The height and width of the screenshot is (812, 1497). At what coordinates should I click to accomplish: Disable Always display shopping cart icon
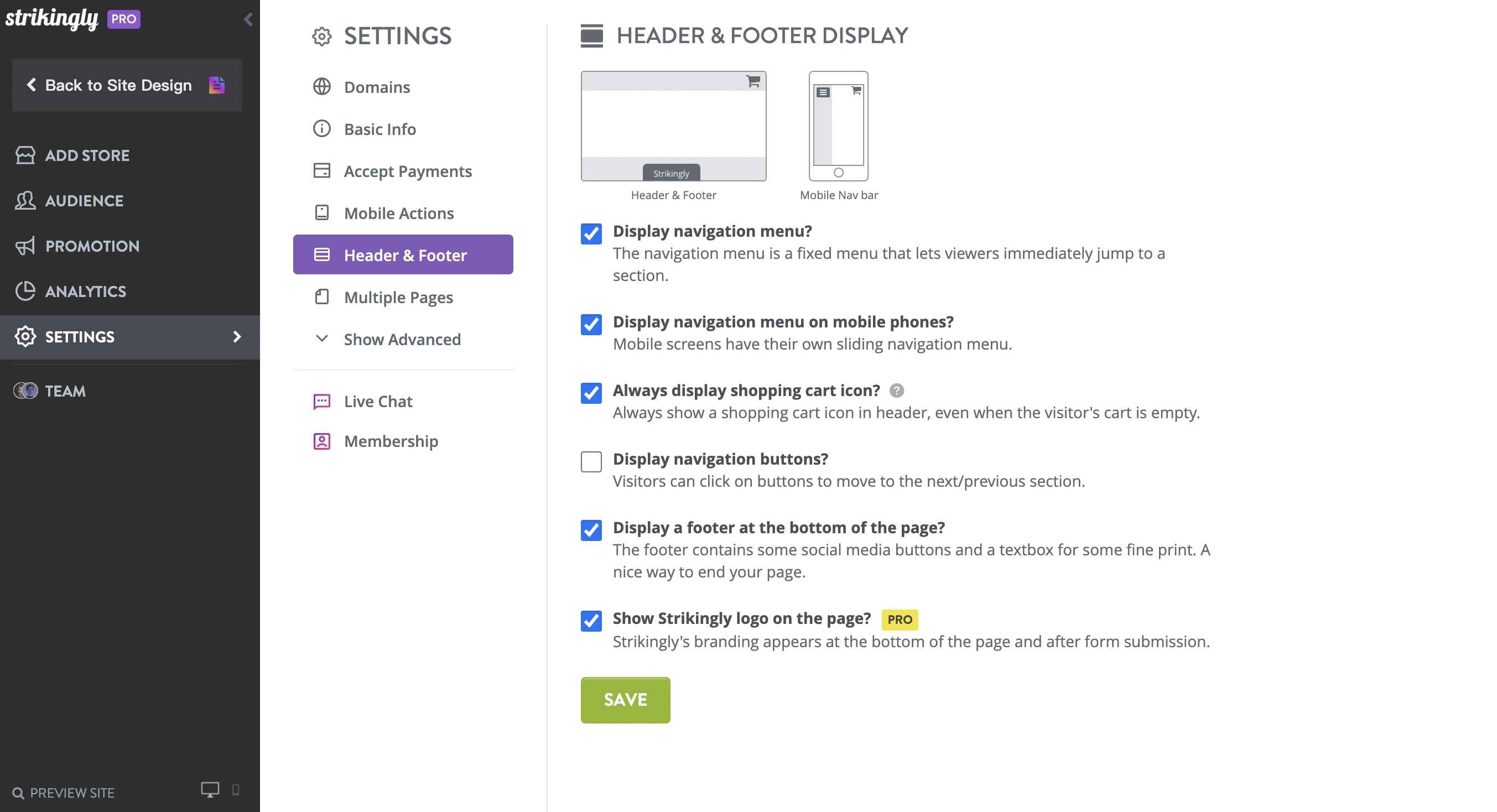click(590, 393)
